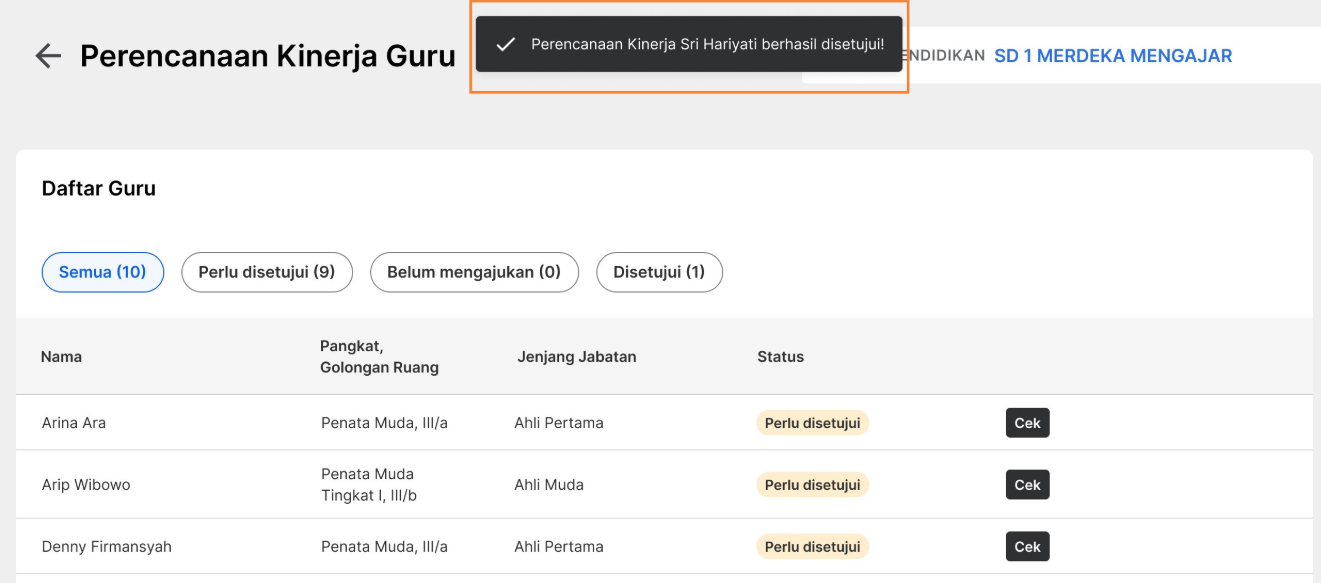Open SD 1 MERDEKA MENGAJAR link
Image resolution: width=1321 pixels, height=583 pixels.
[1112, 56]
